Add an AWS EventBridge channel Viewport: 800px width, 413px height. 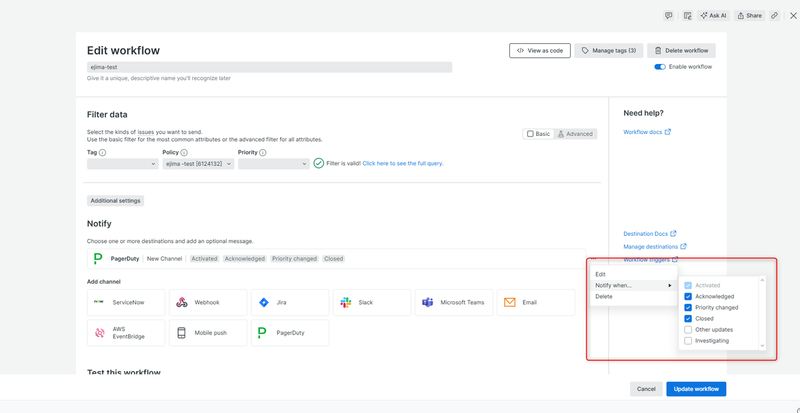pos(126,333)
